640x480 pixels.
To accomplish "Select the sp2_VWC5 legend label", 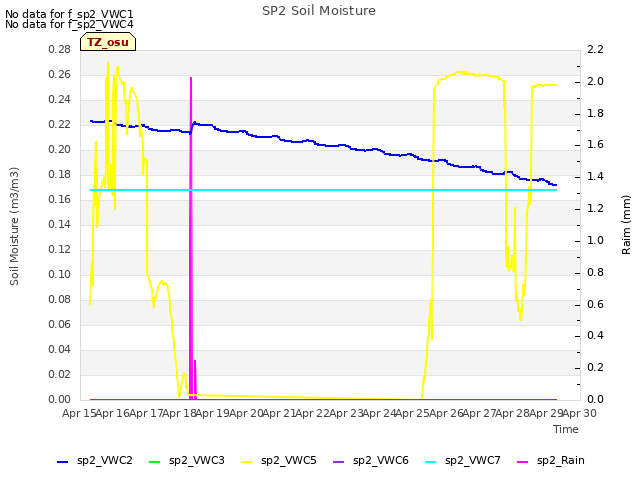I will [x=289, y=461].
